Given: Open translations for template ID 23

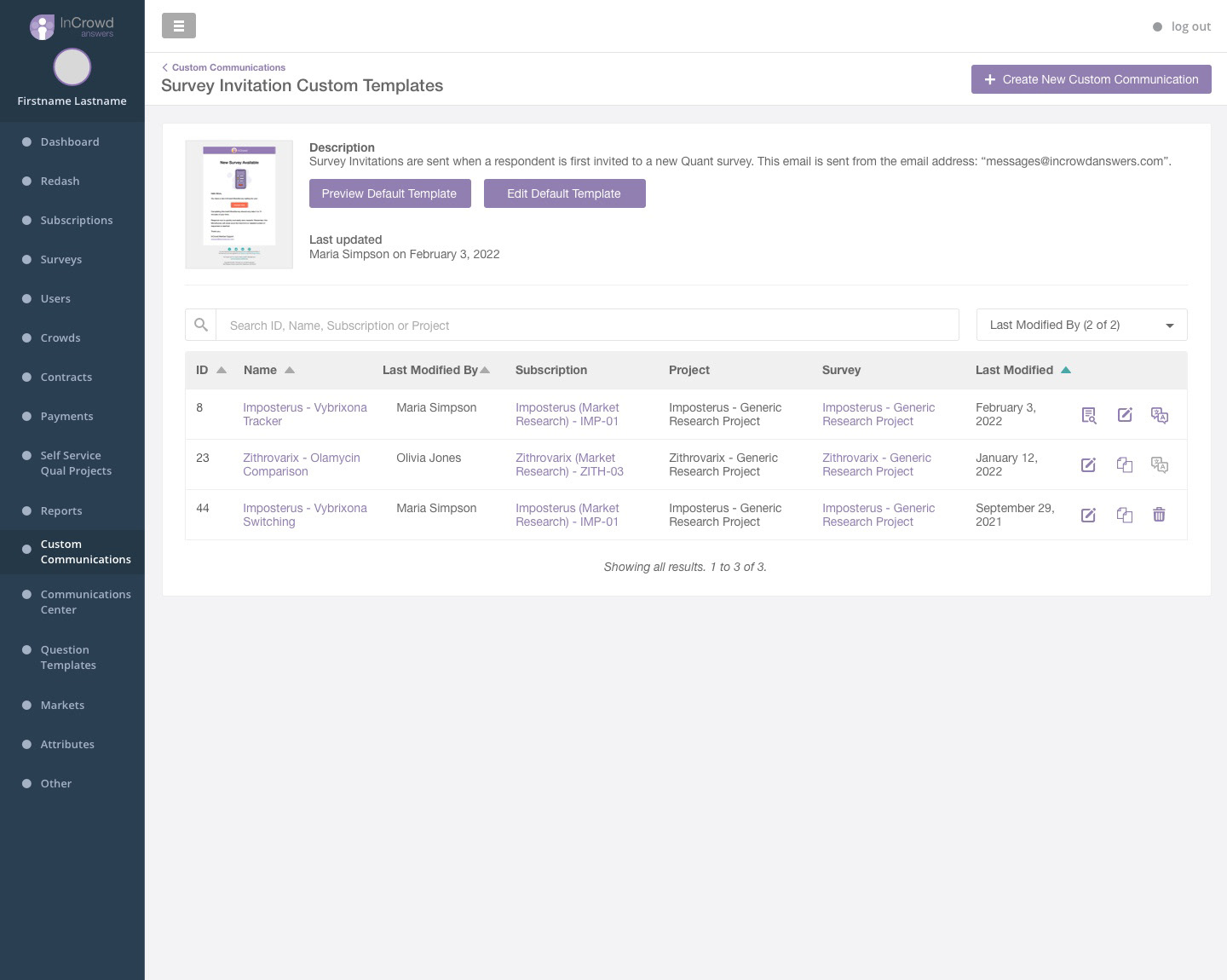Looking at the screenshot, I should [x=1160, y=465].
